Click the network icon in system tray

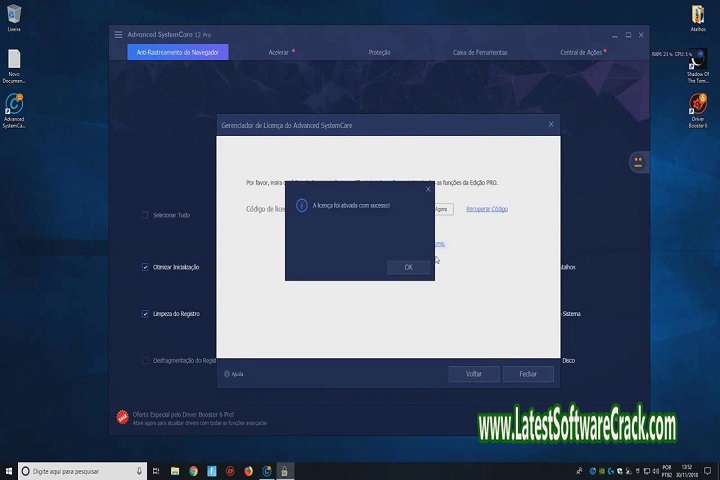point(647,471)
